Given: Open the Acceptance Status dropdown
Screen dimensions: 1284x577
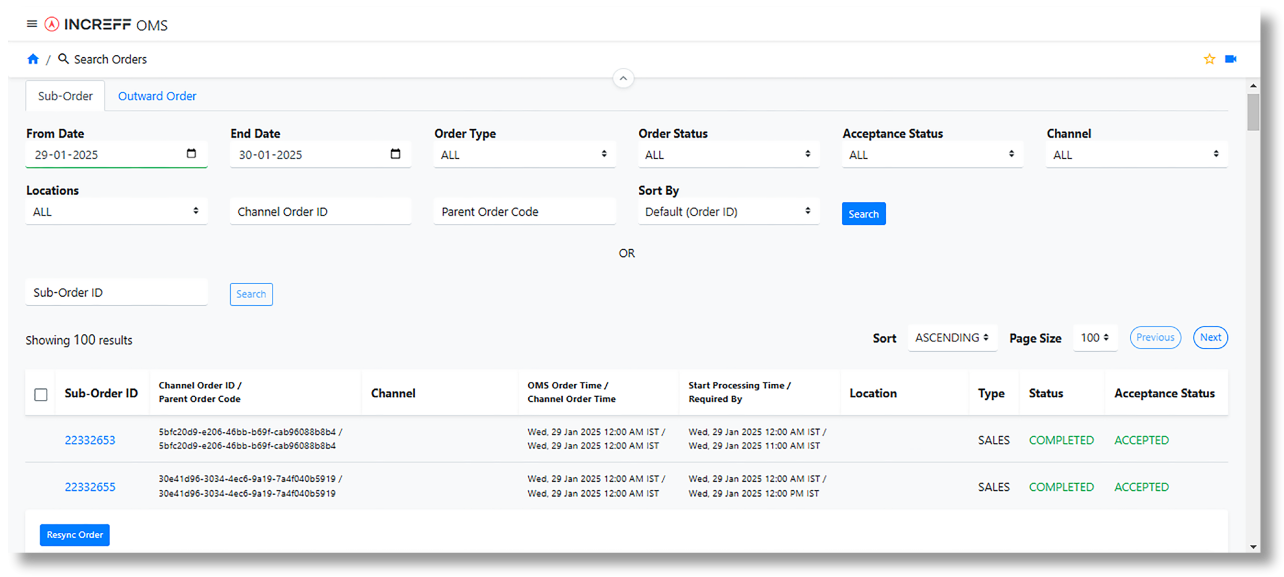Looking at the screenshot, I should tap(933, 155).
